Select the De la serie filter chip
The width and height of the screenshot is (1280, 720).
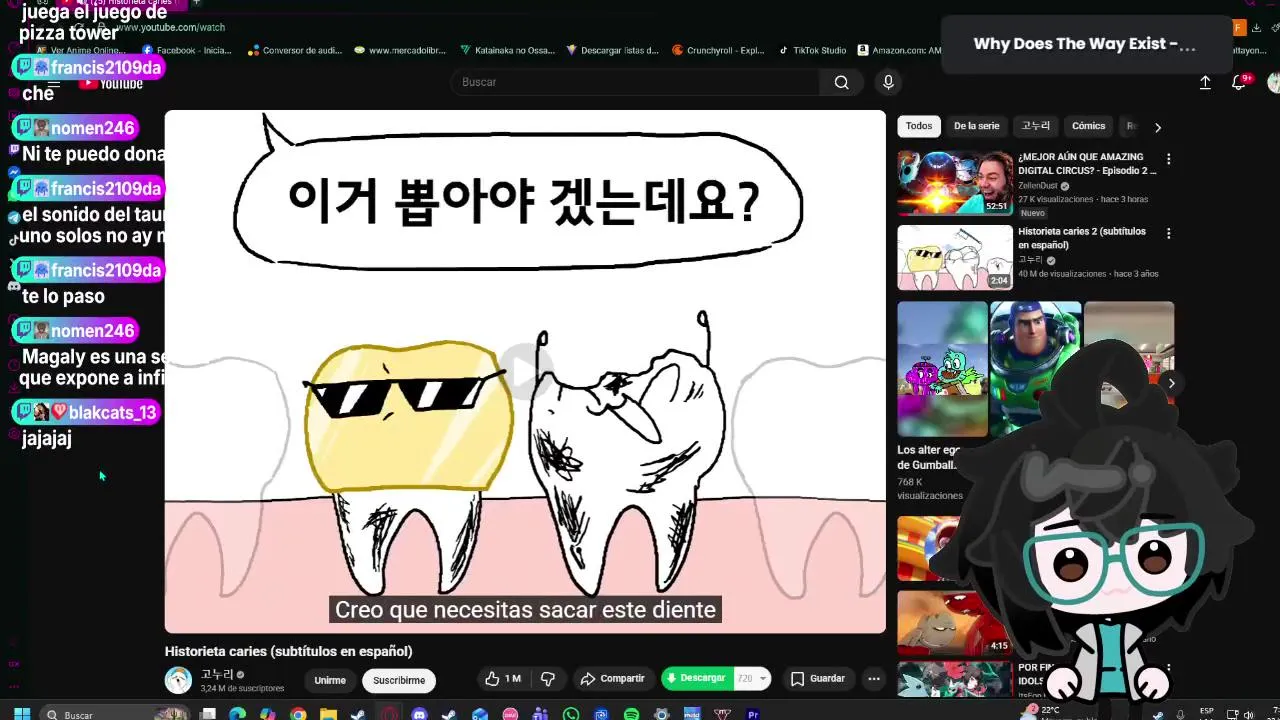pyautogui.click(x=976, y=126)
